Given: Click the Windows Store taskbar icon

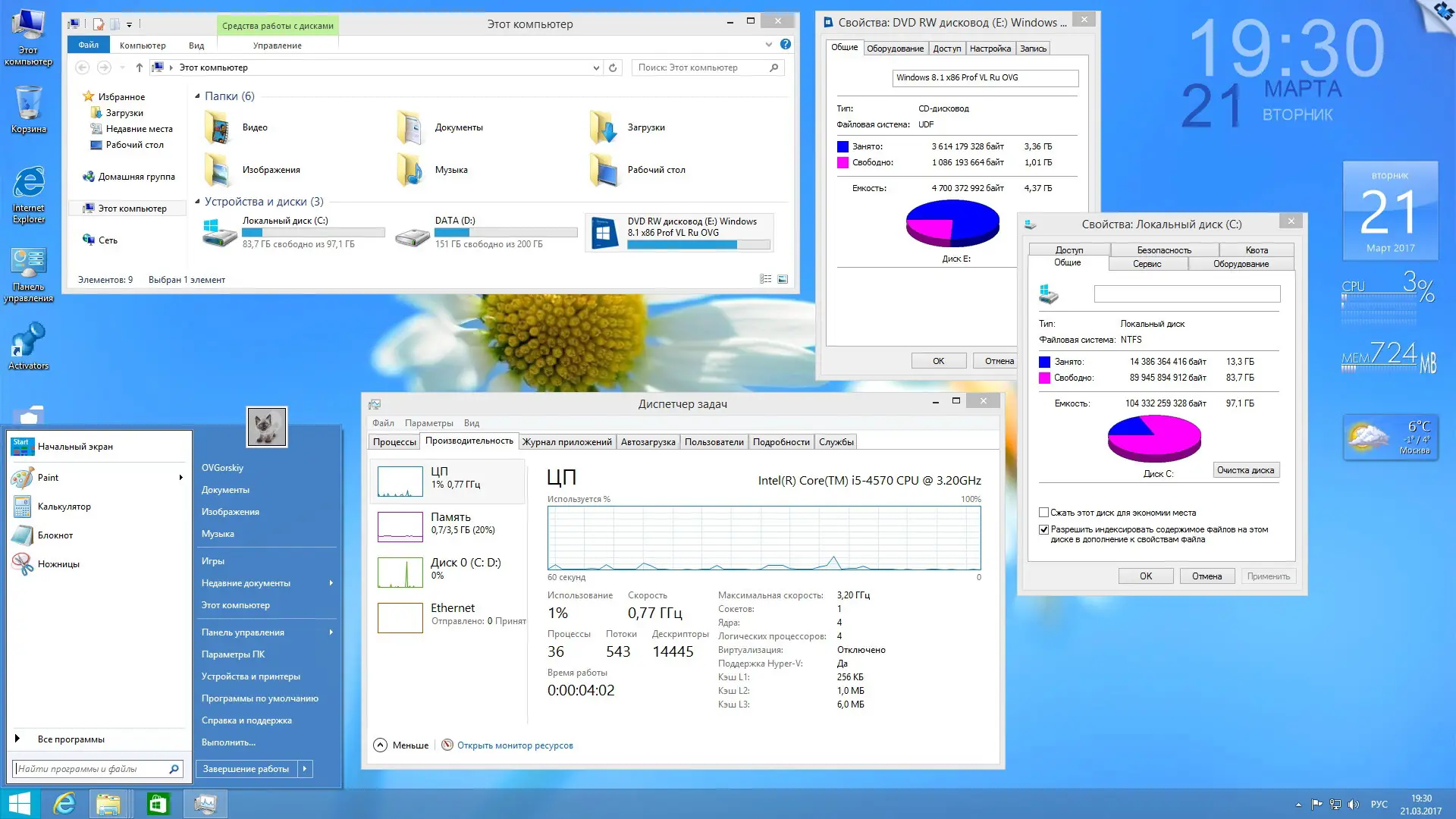Looking at the screenshot, I should [158, 803].
